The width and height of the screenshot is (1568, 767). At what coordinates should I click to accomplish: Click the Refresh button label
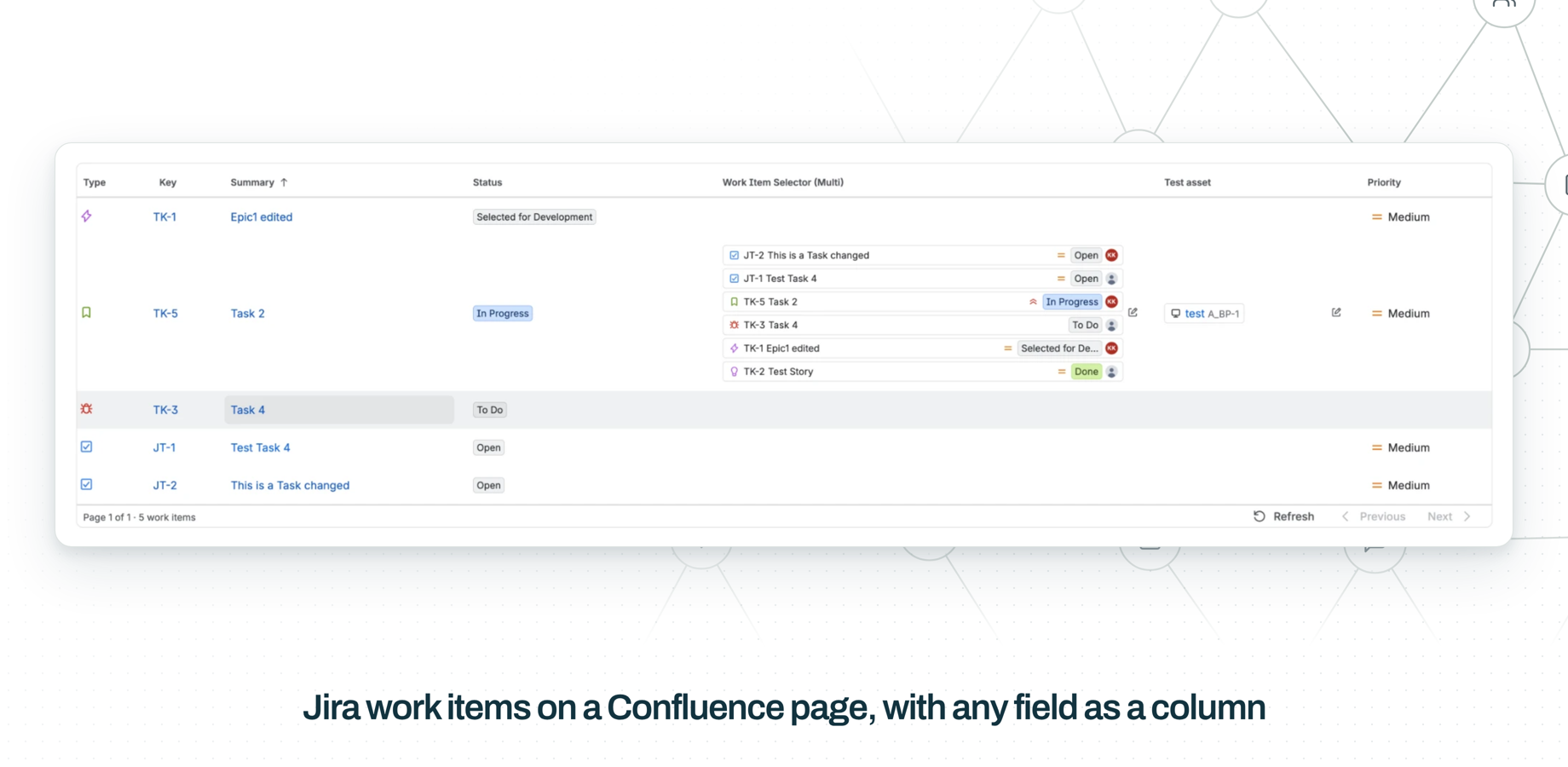[1294, 516]
